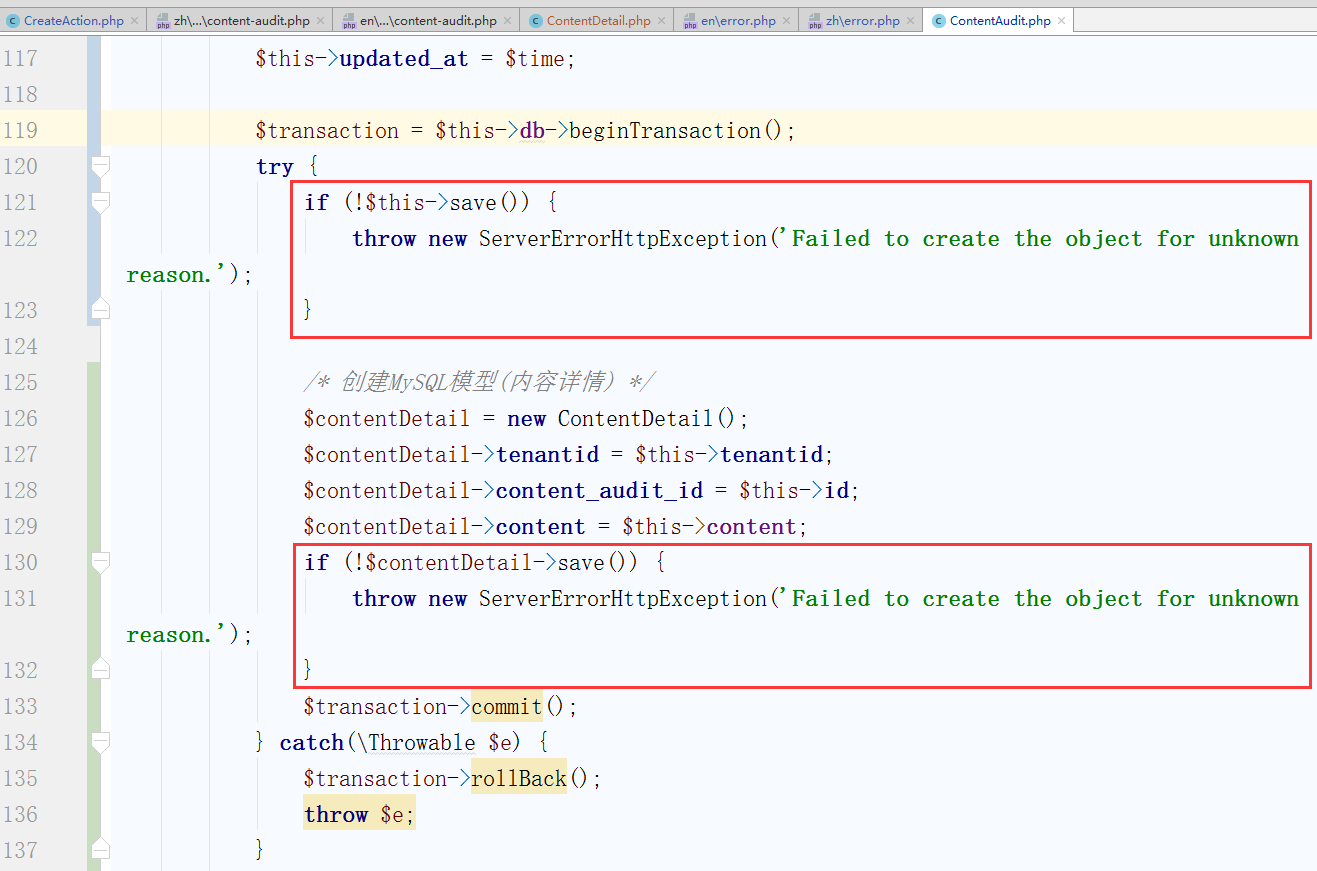Click the ServerErrorHttpException class on line 122
1317x871 pixels.
(622, 239)
